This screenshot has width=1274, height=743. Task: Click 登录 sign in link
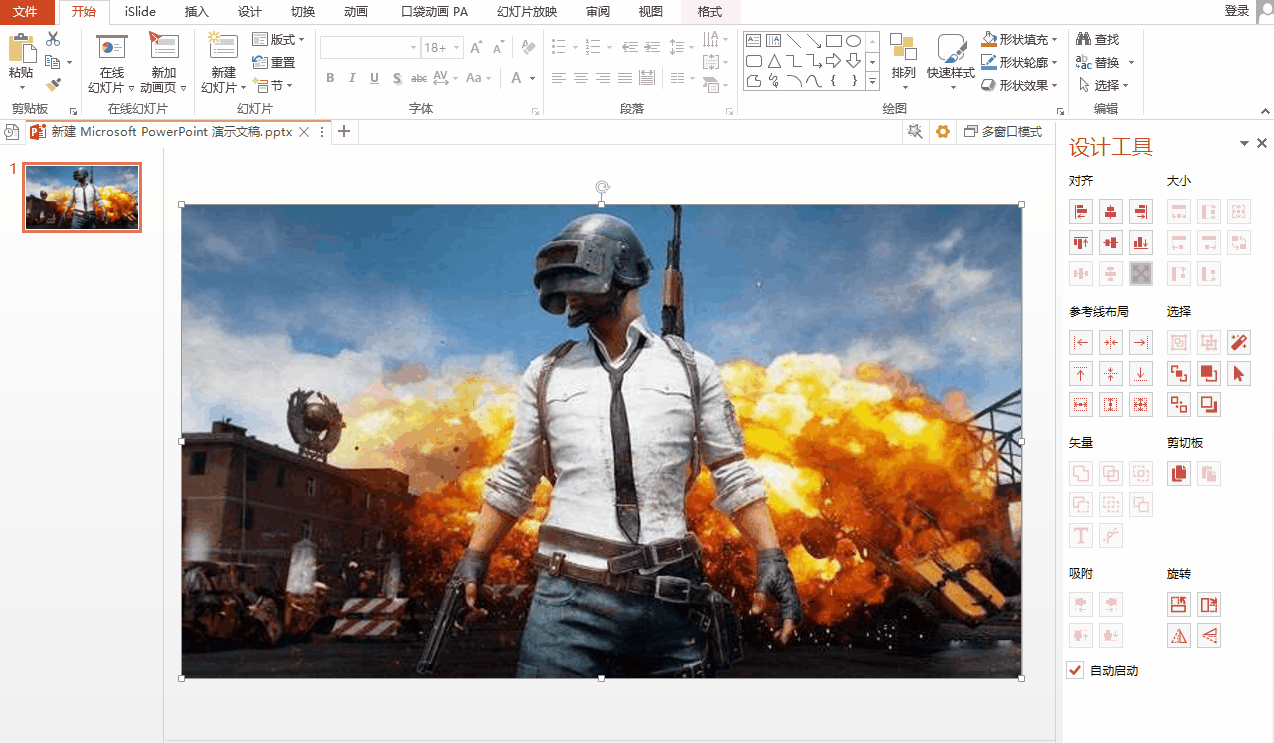click(x=1237, y=10)
